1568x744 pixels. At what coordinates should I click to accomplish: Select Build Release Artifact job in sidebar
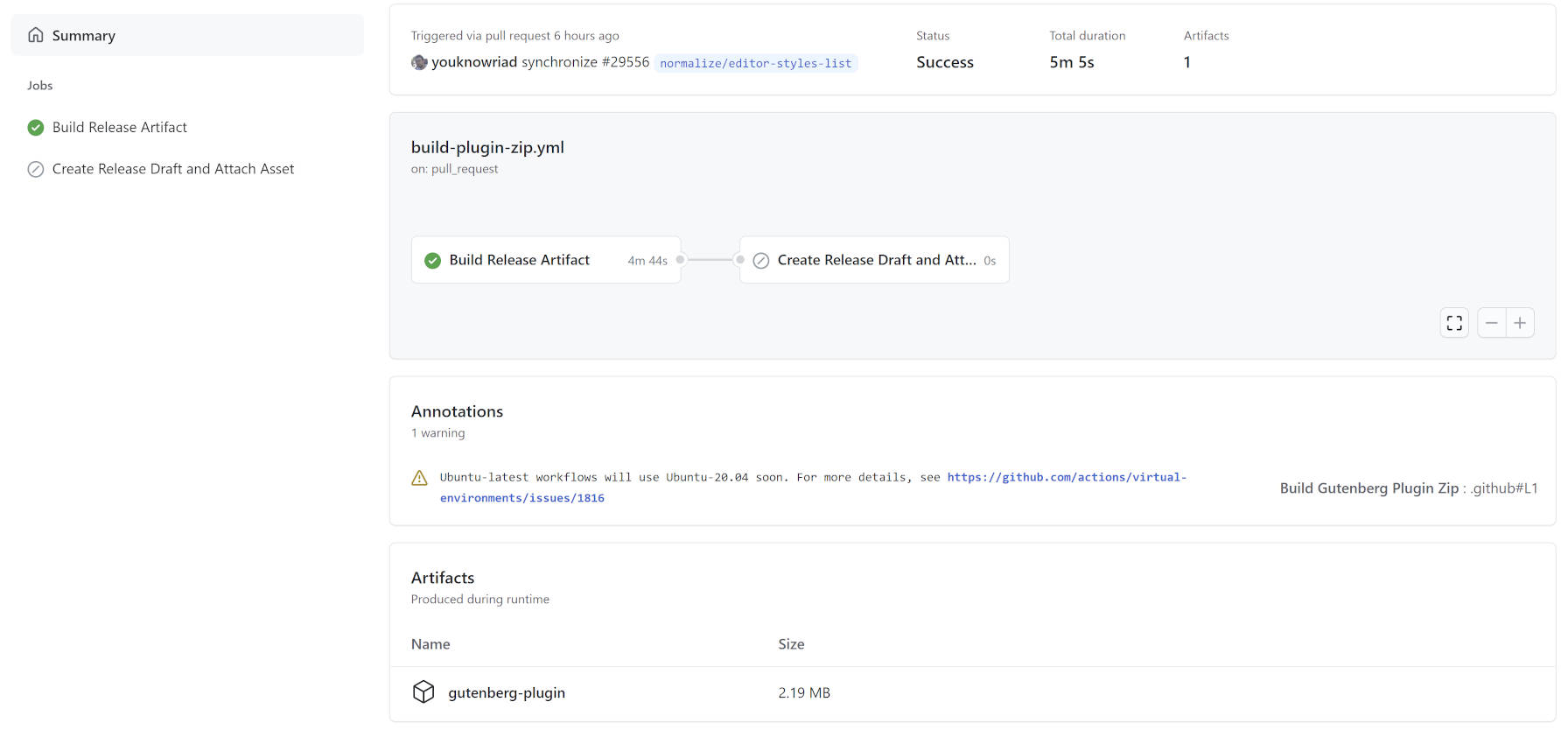click(x=120, y=128)
